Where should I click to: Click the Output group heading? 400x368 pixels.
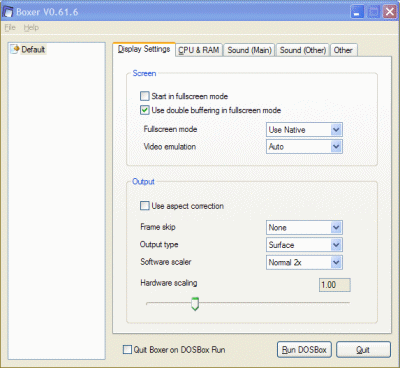click(143, 182)
